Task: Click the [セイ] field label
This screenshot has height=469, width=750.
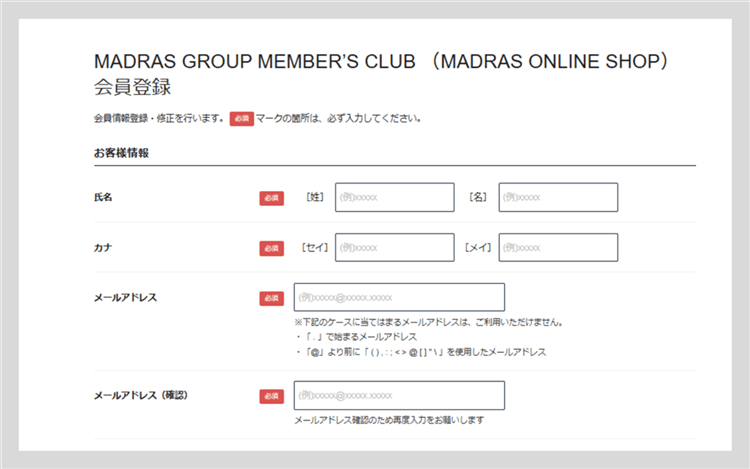Action: tap(315, 248)
